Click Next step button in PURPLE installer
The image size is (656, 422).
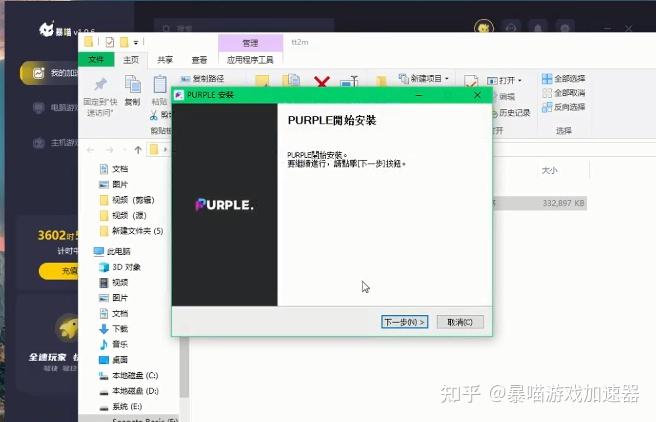(x=404, y=322)
